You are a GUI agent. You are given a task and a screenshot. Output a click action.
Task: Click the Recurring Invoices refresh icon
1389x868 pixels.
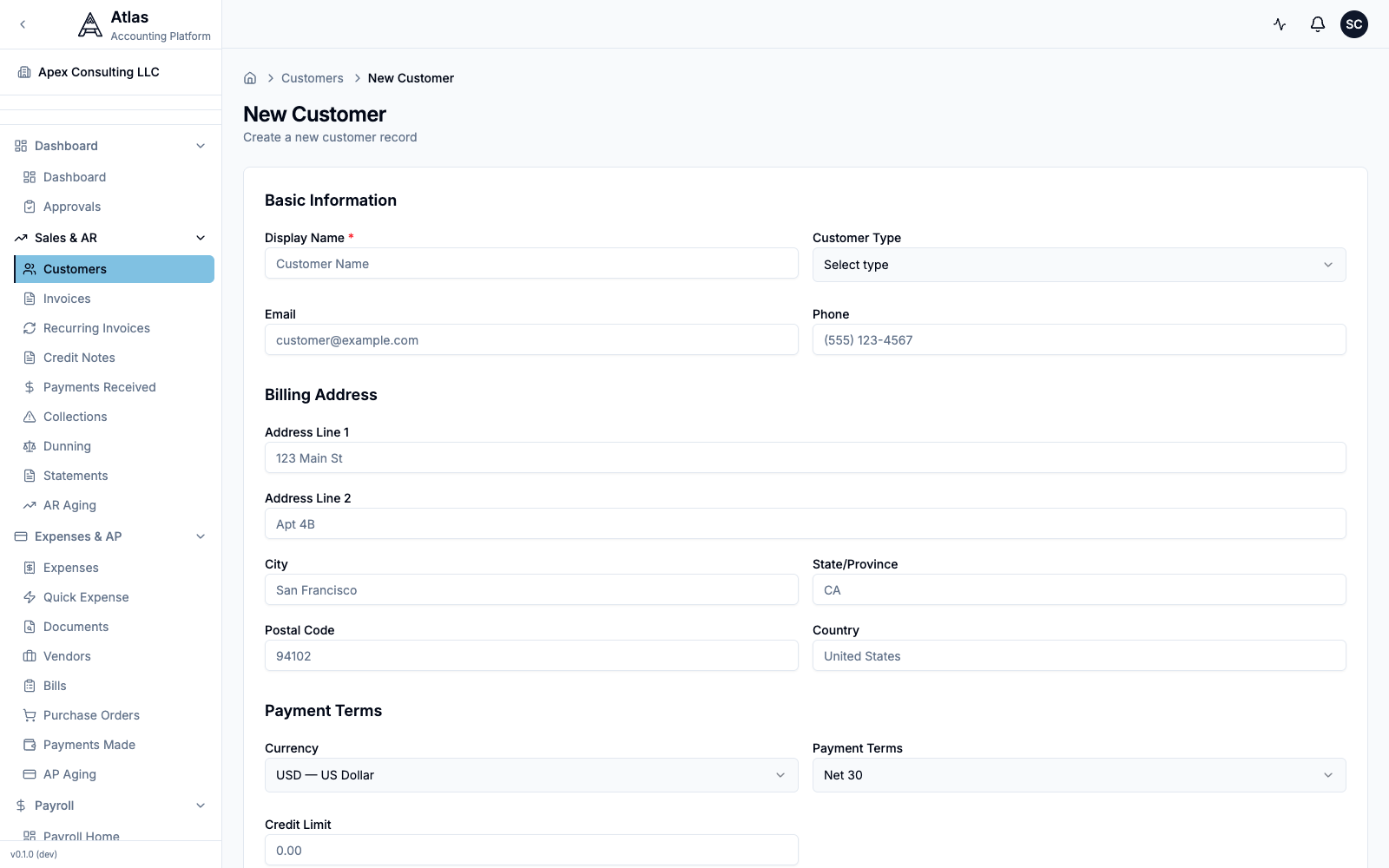pyautogui.click(x=30, y=328)
